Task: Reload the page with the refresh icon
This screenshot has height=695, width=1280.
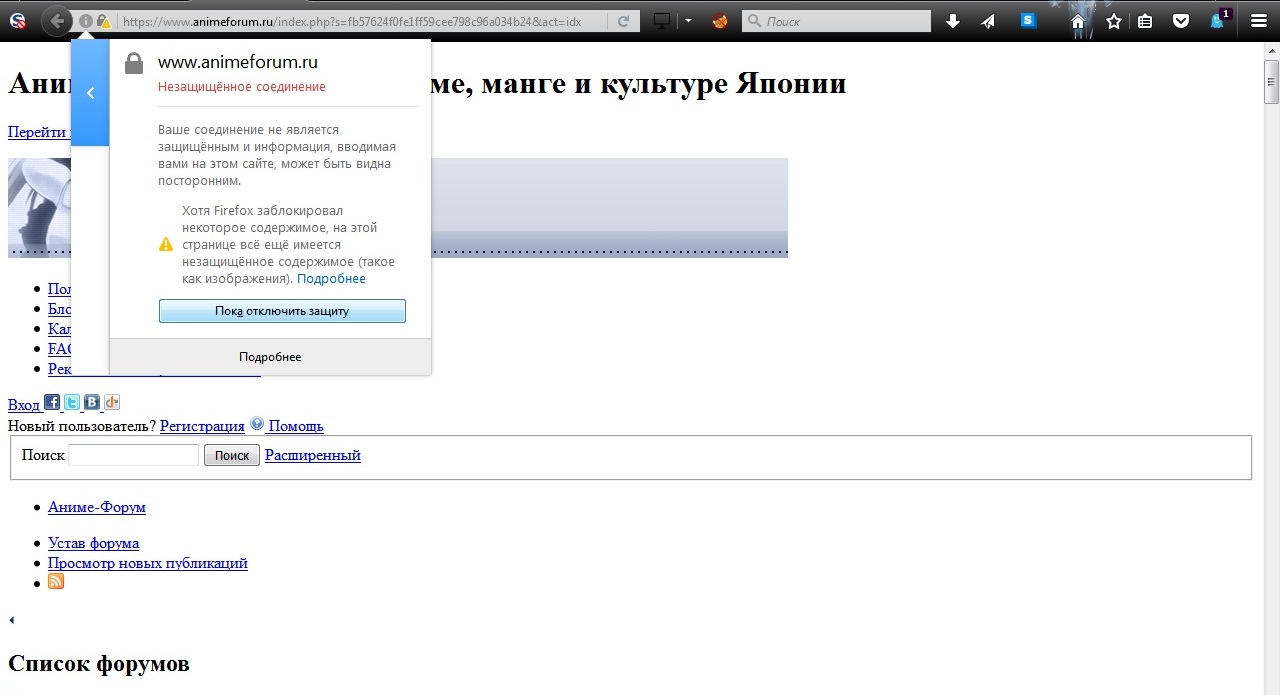Action: tap(624, 21)
